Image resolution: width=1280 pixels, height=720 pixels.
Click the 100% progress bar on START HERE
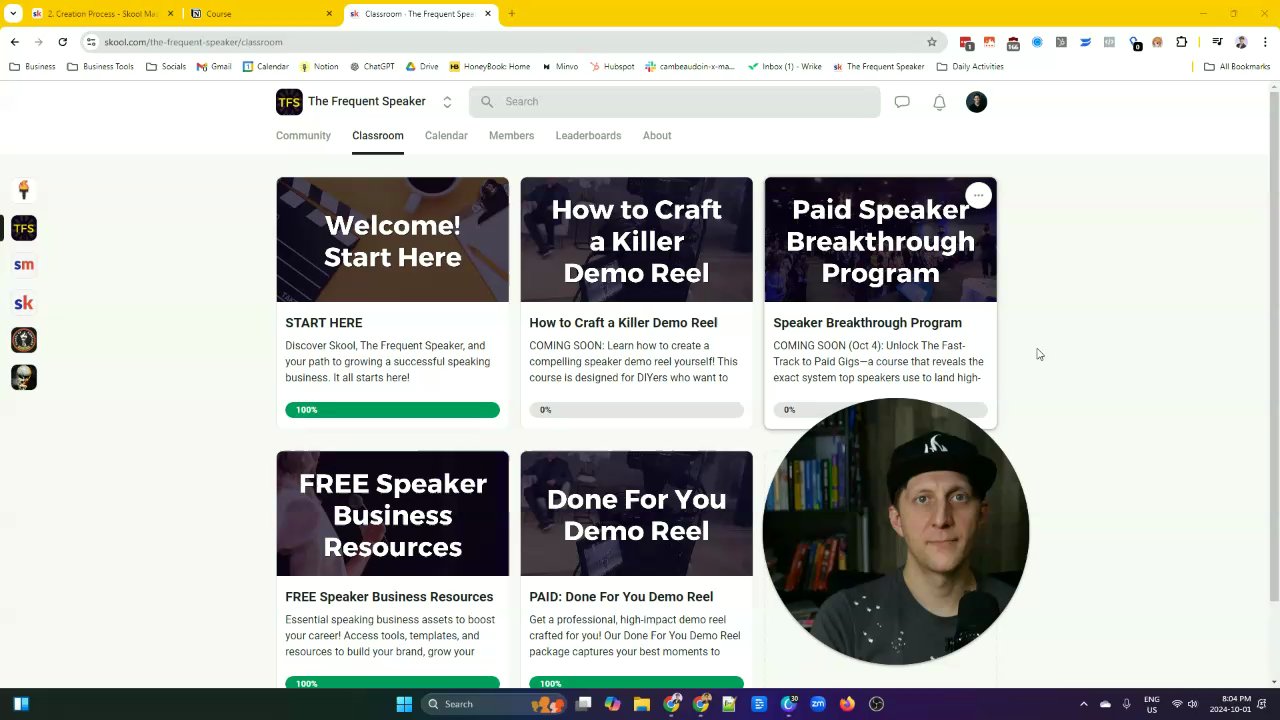[x=392, y=409]
